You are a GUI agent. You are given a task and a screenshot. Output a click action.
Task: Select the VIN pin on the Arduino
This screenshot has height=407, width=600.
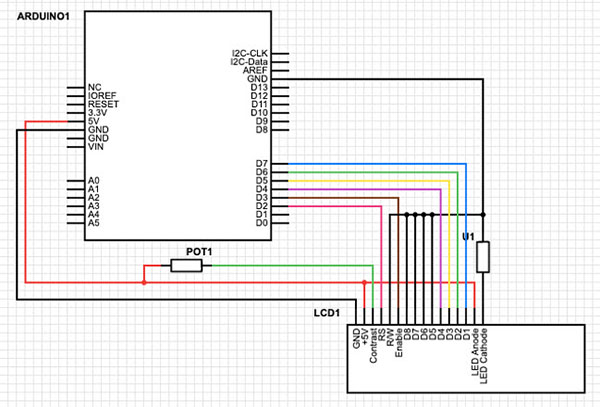click(96, 147)
